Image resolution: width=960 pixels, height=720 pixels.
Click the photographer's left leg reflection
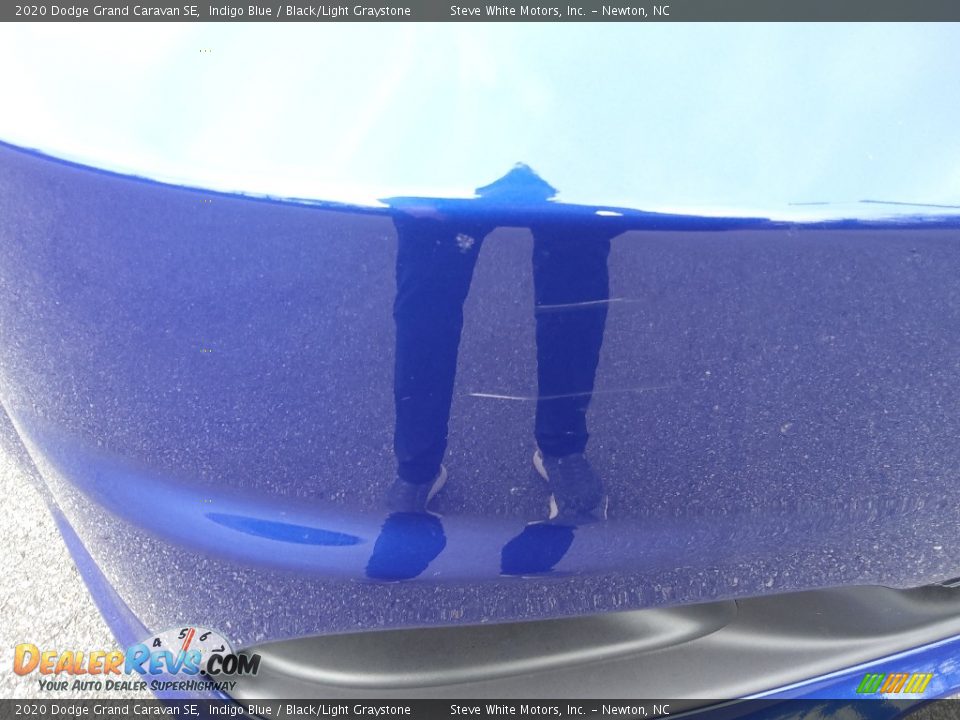tap(430, 350)
